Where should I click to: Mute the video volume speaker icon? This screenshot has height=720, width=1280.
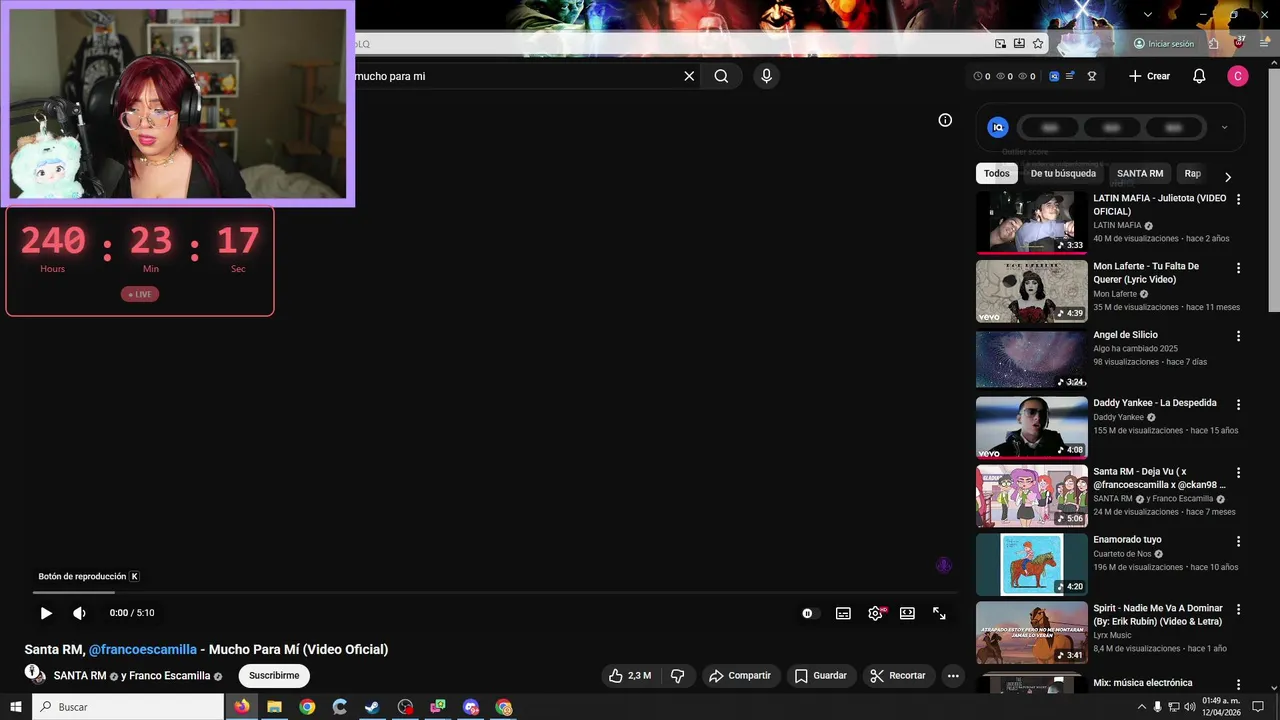pos(79,613)
